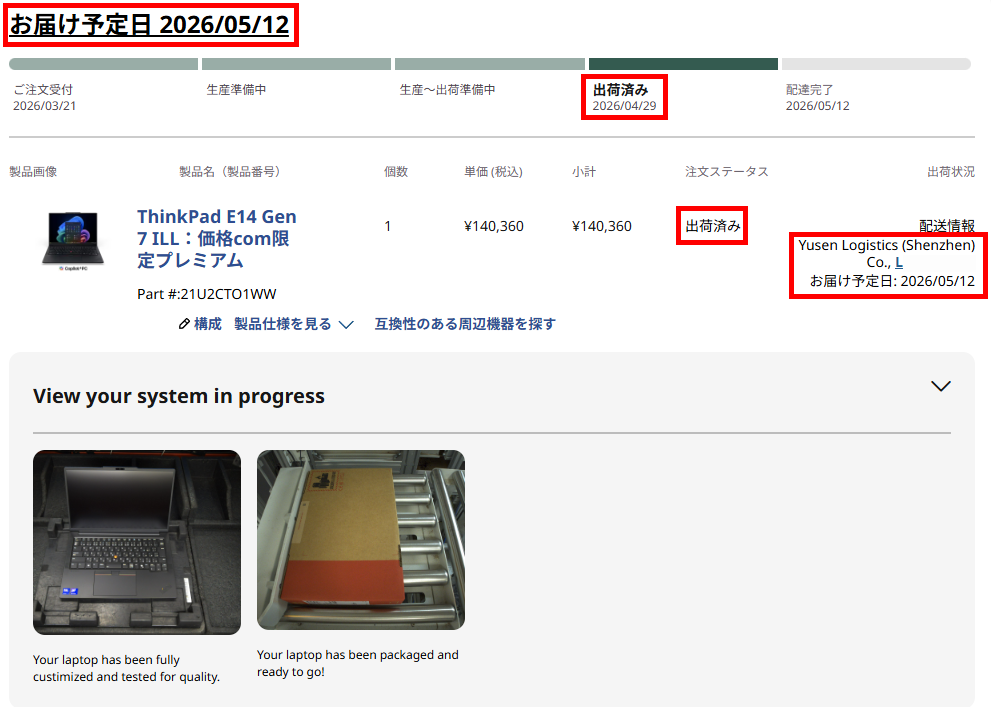This screenshot has height=707, width=991.
Task: Click the chevron beside 製品仕様を見る
Action: [346, 325]
